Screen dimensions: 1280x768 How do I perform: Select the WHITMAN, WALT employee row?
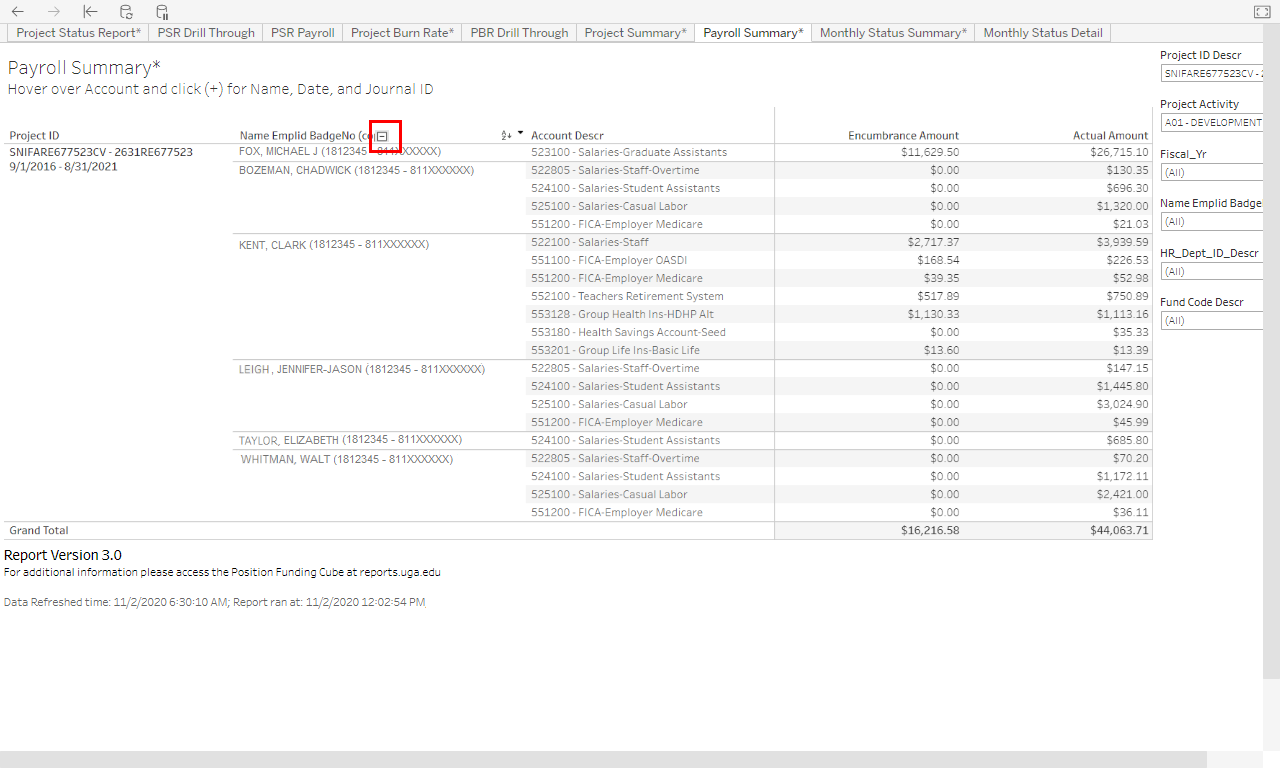pyautogui.click(x=347, y=459)
